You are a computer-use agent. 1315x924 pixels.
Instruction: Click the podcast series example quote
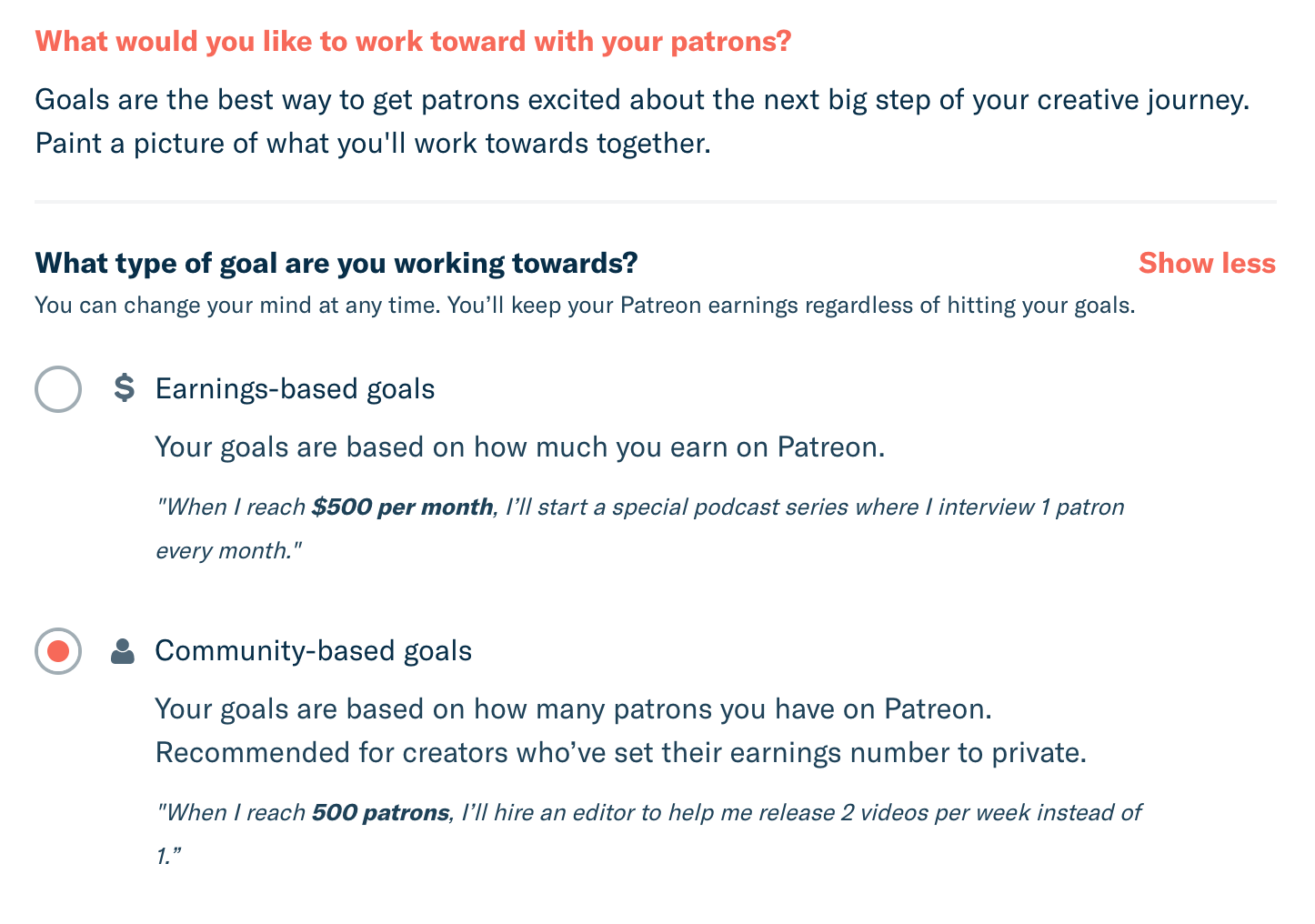pos(640,528)
